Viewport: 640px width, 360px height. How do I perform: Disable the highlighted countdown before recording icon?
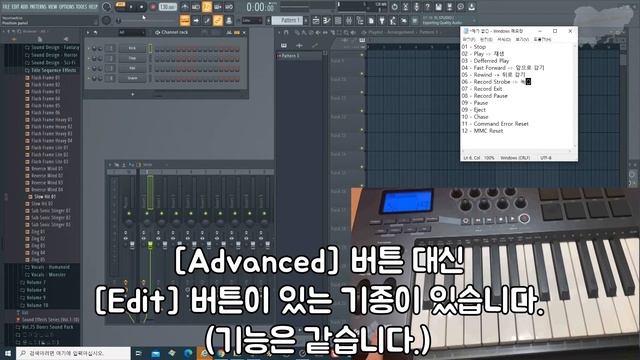point(207,7)
